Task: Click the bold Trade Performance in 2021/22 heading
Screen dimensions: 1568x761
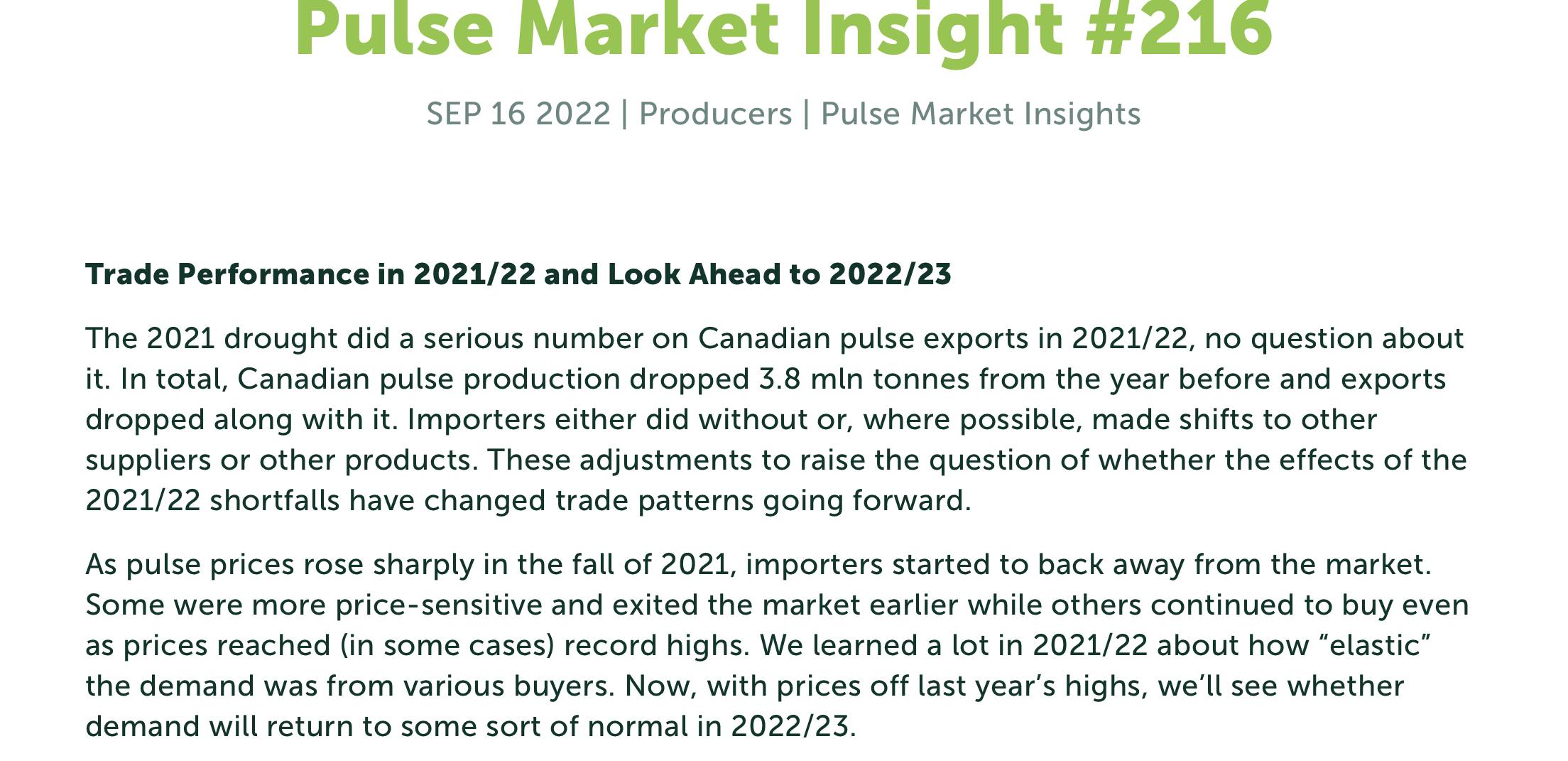Action: [x=518, y=274]
